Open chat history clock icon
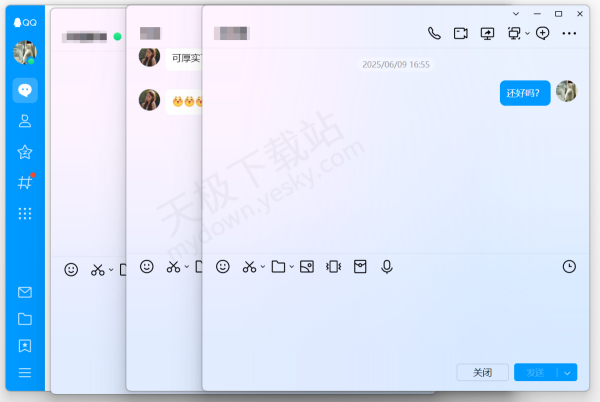This screenshot has width=600, height=402. [x=569, y=267]
